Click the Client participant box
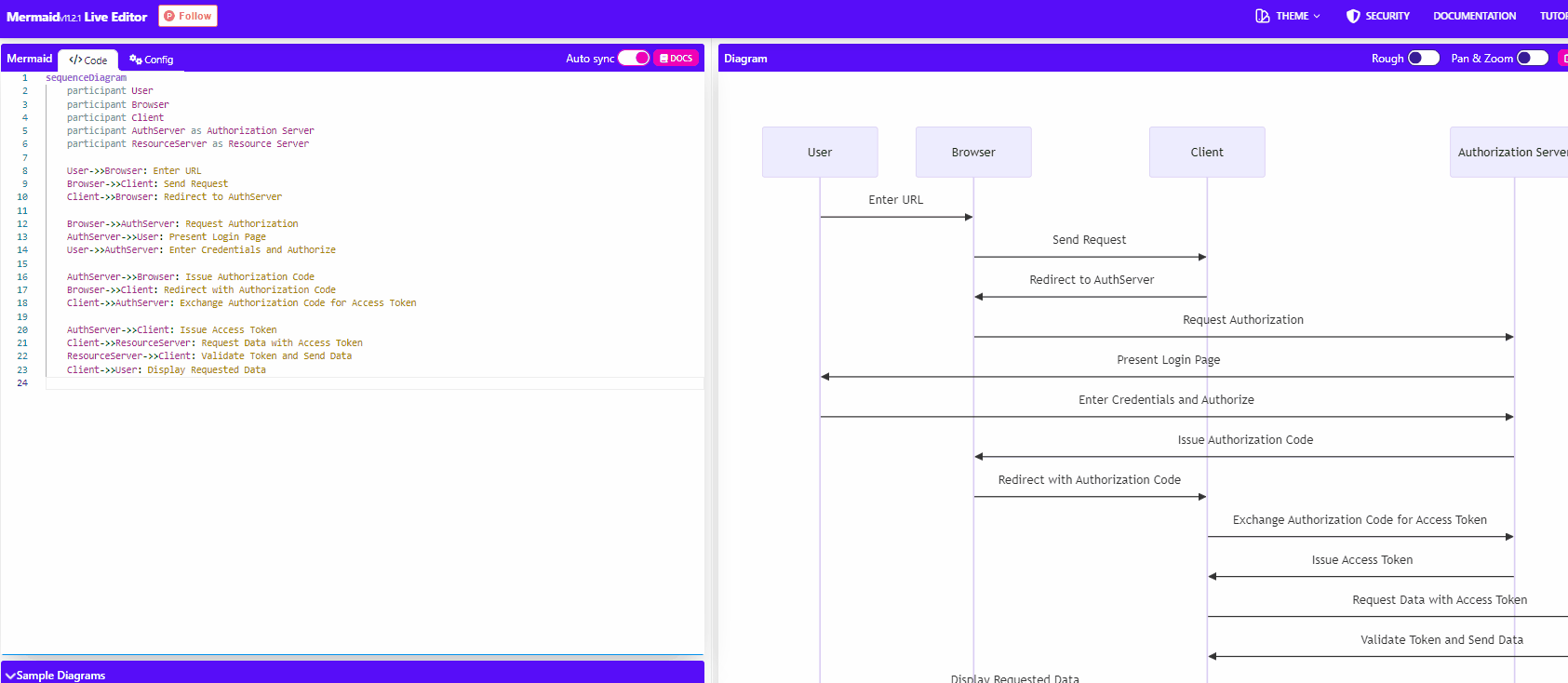Screen dimensions: 1568x683 pyautogui.click(x=1207, y=152)
